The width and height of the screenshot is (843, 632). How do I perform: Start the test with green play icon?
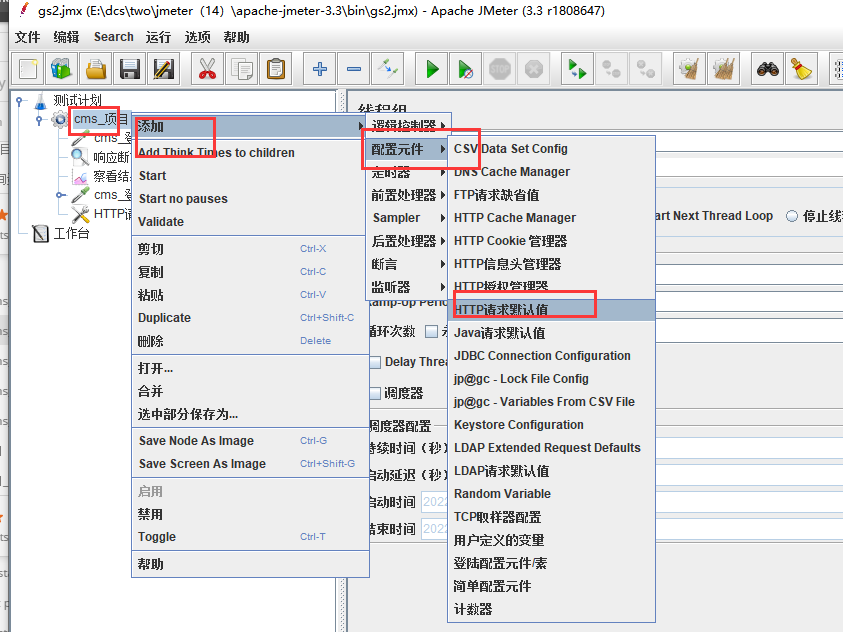pyautogui.click(x=431, y=69)
